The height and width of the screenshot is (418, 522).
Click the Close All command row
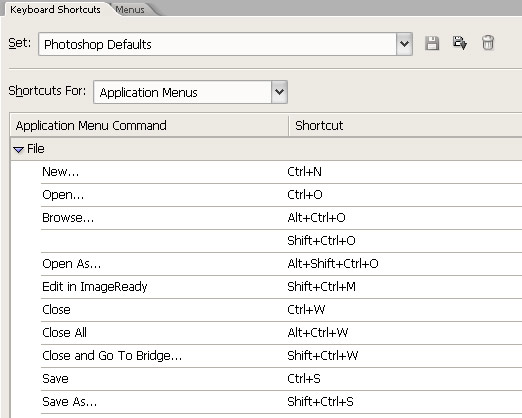281,333
